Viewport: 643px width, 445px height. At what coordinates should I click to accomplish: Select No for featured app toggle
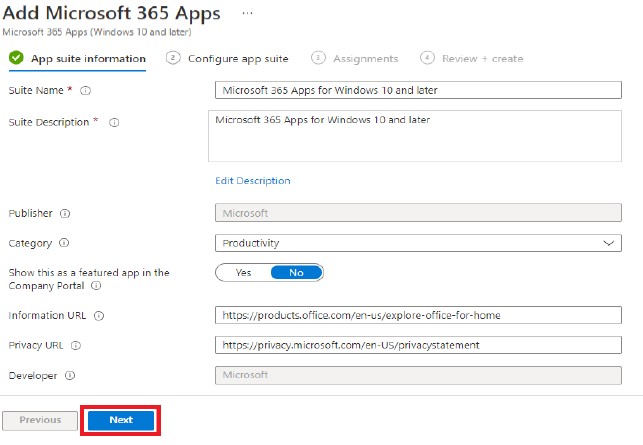coord(296,273)
